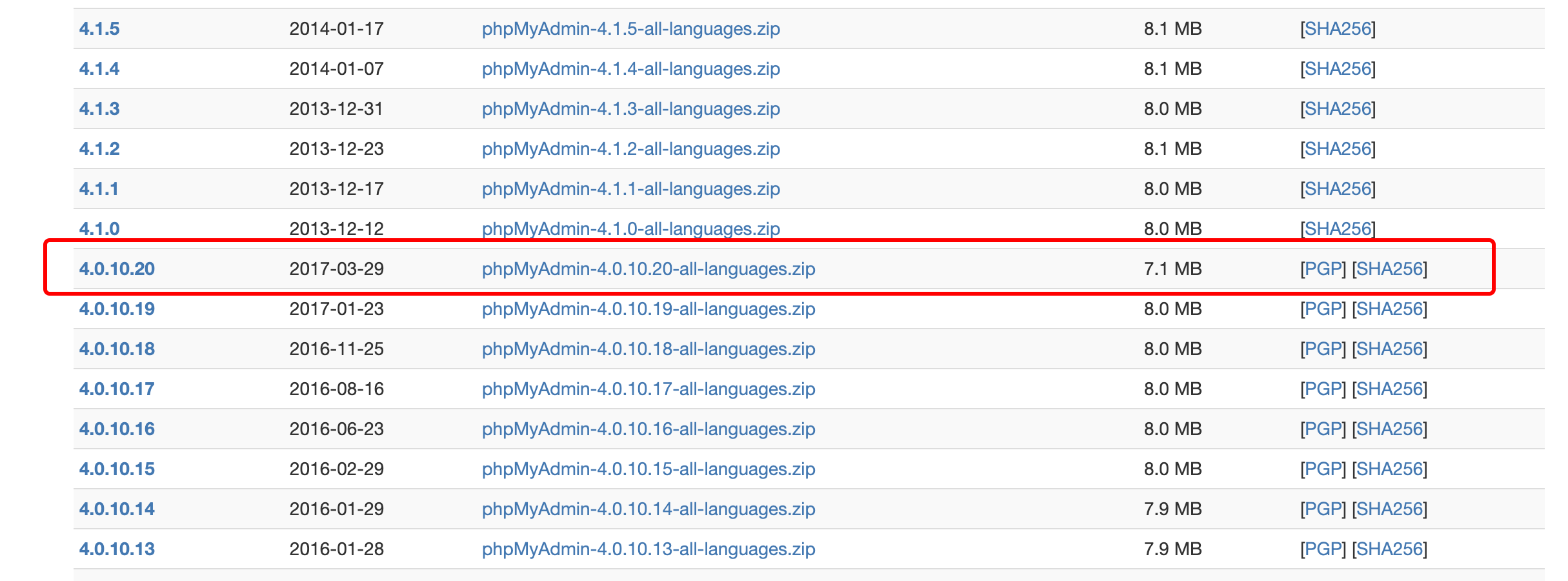
Task: Open PGP signature for version 4.0.10.19
Action: (x=1323, y=309)
